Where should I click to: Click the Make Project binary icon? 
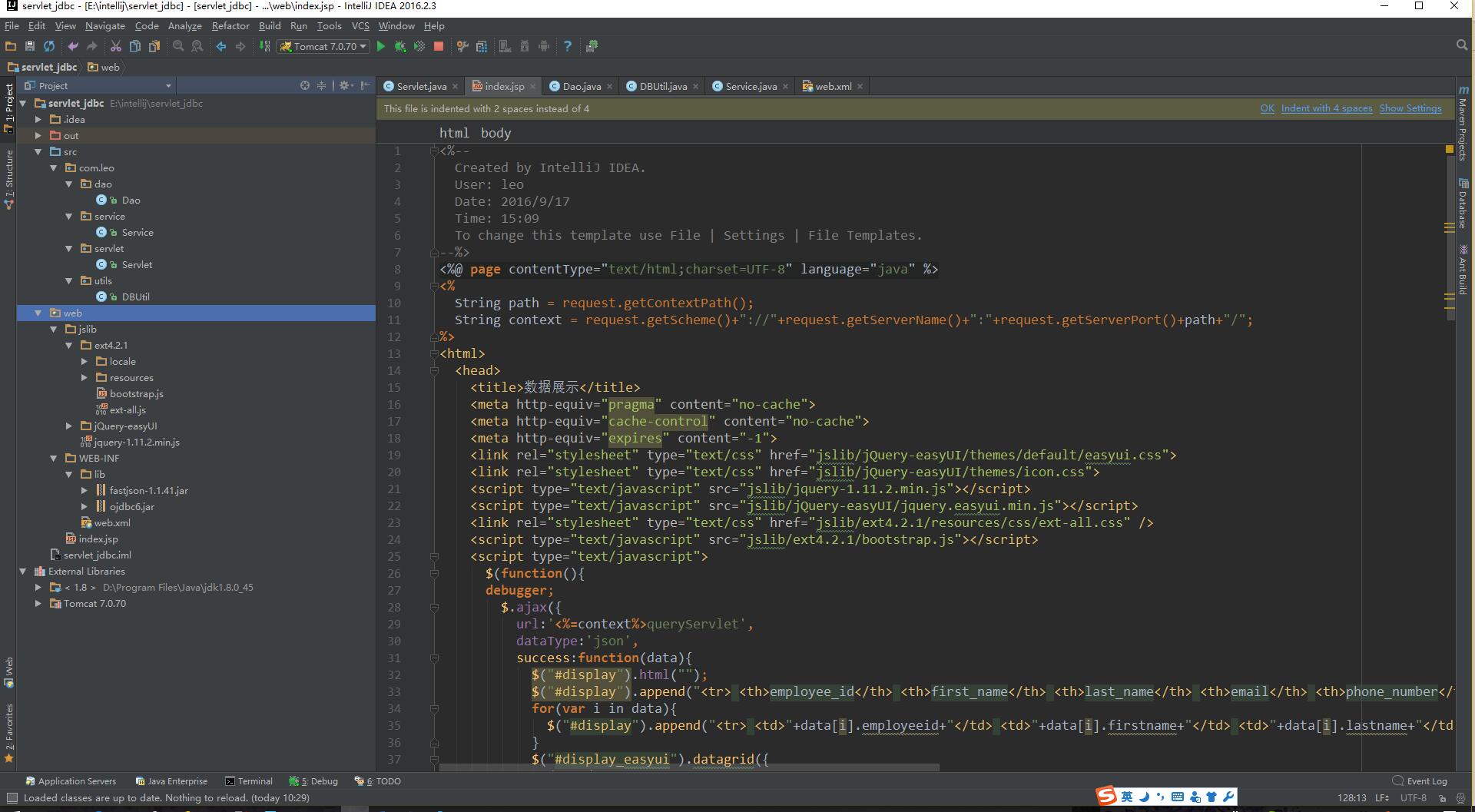pos(264,46)
